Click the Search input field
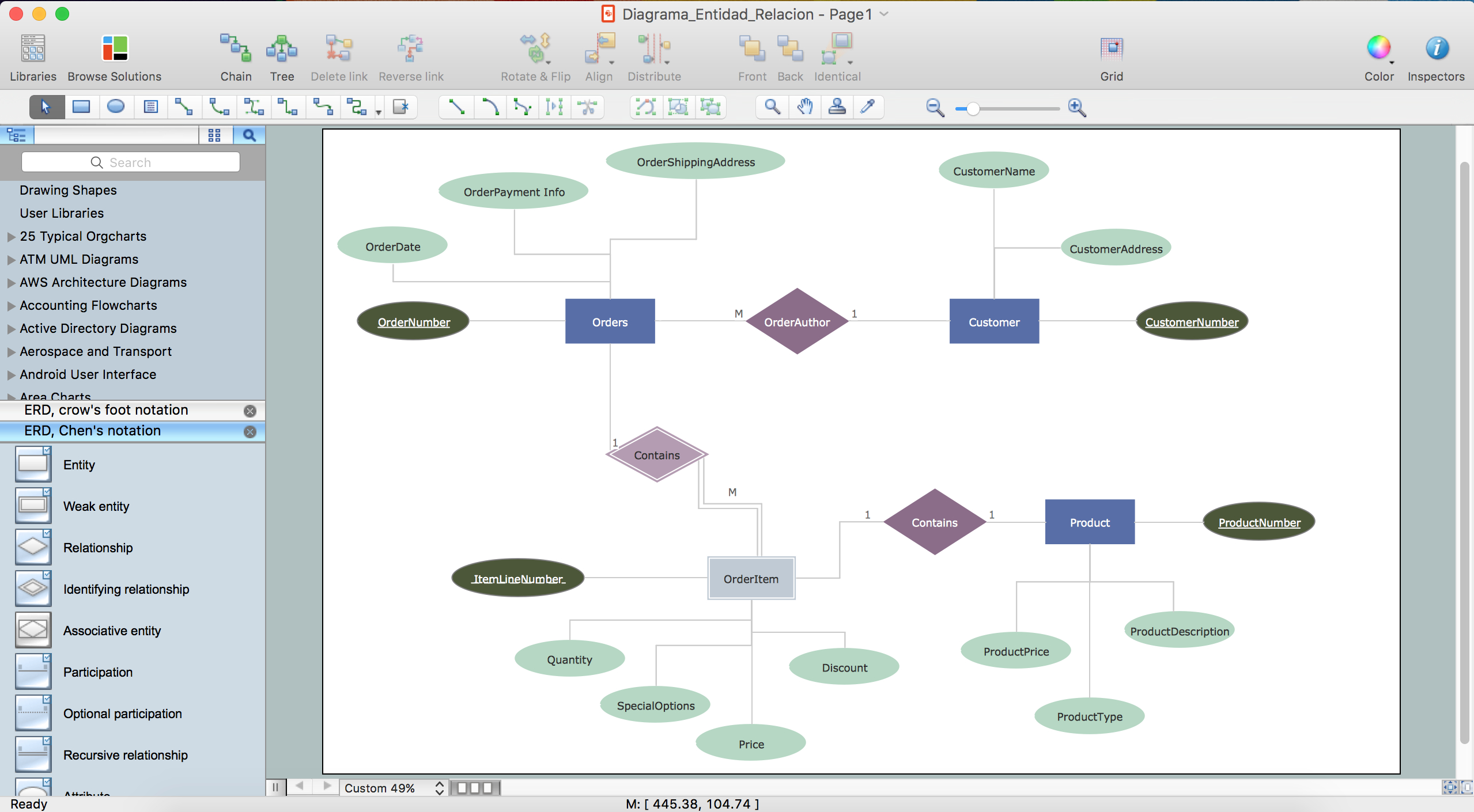1474x812 pixels. point(131,162)
